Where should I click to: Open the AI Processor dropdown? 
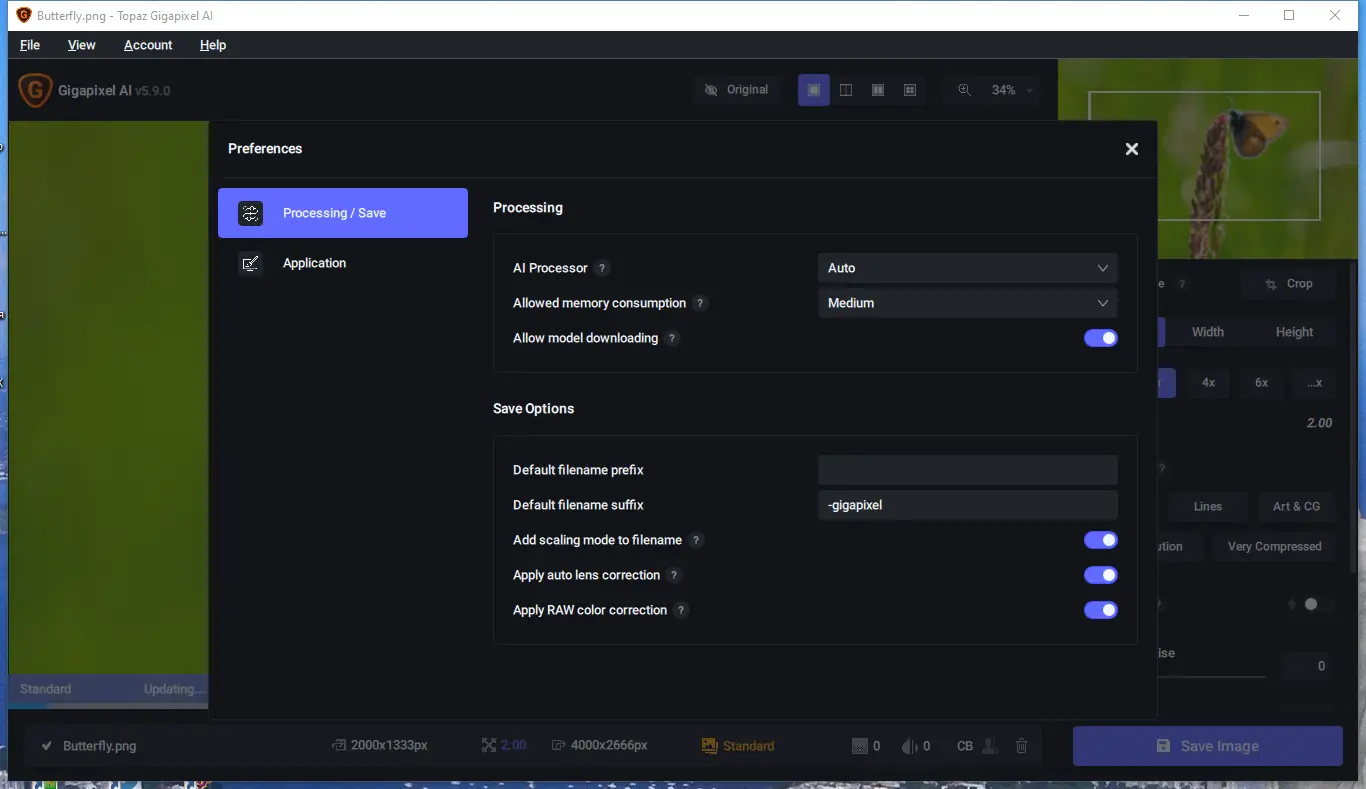click(x=968, y=268)
